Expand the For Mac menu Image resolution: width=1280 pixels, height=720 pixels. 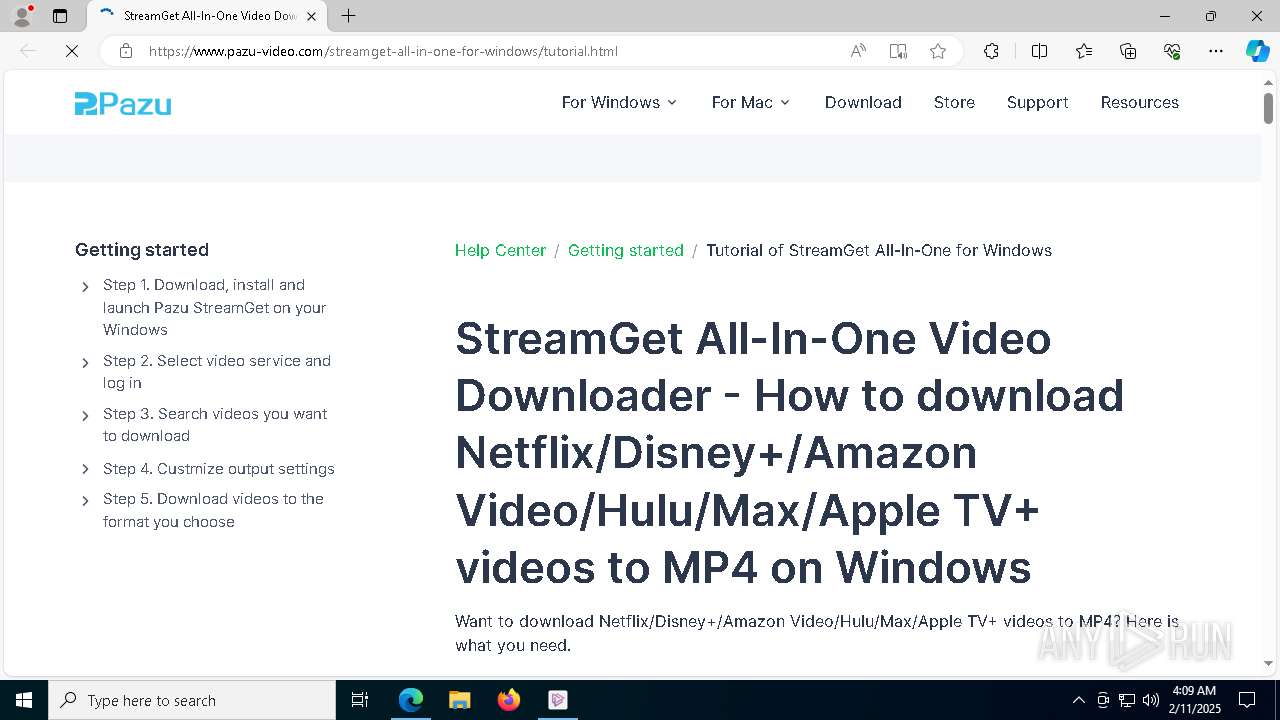(751, 102)
